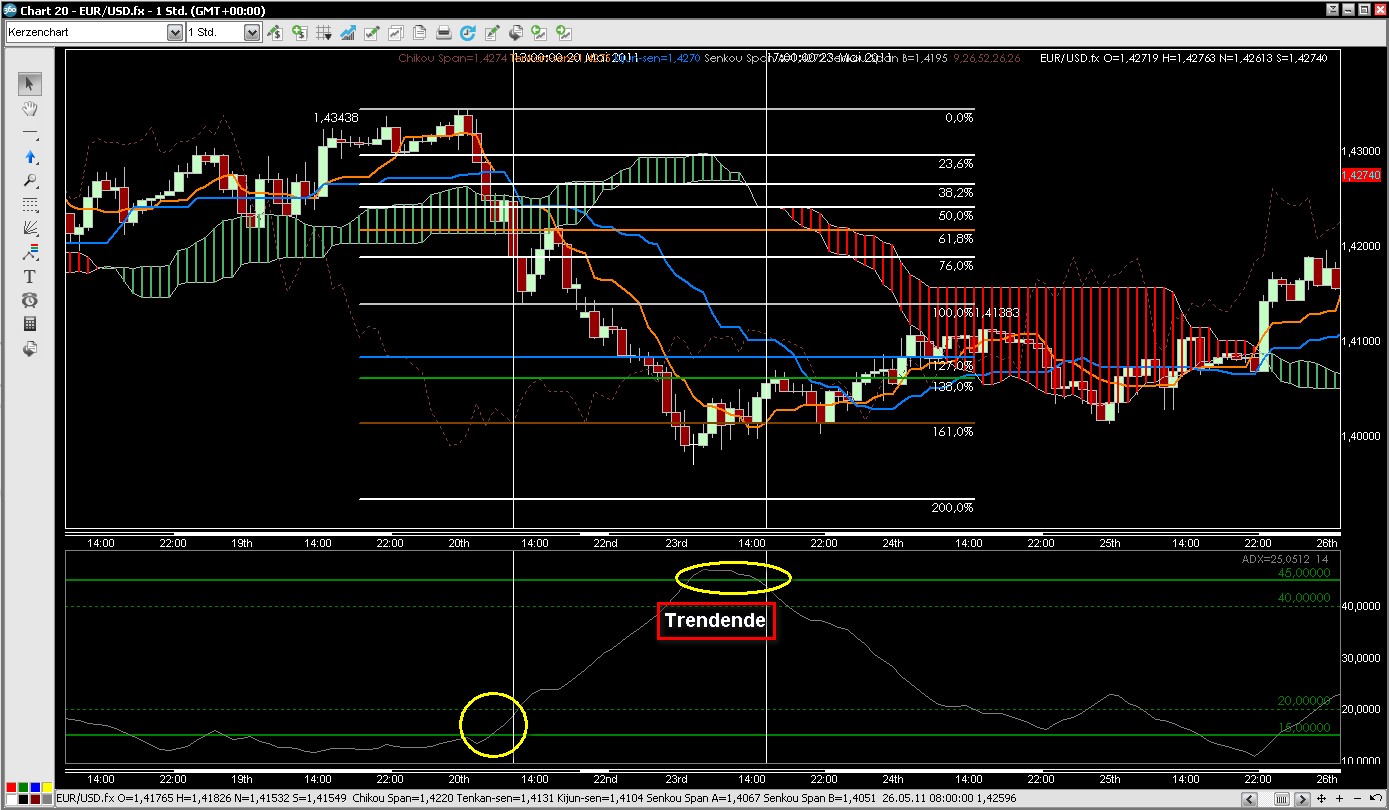Select the arrow pointer tool
The image size is (1389, 810).
pos(30,84)
